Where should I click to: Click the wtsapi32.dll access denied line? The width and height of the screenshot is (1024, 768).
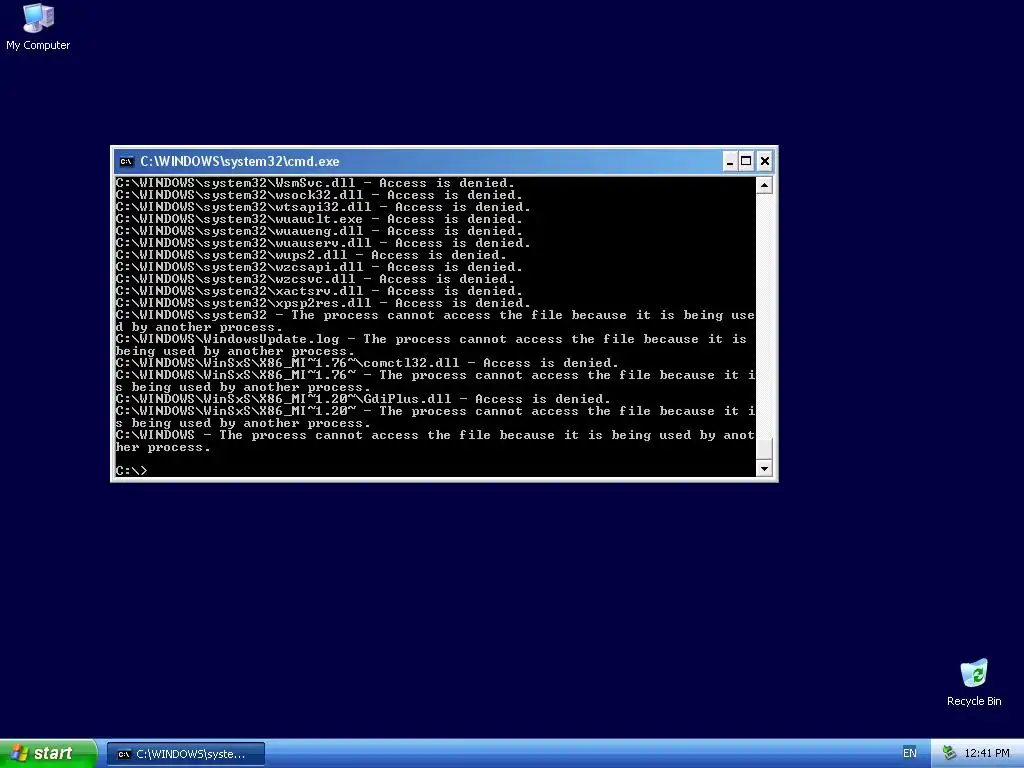323,208
